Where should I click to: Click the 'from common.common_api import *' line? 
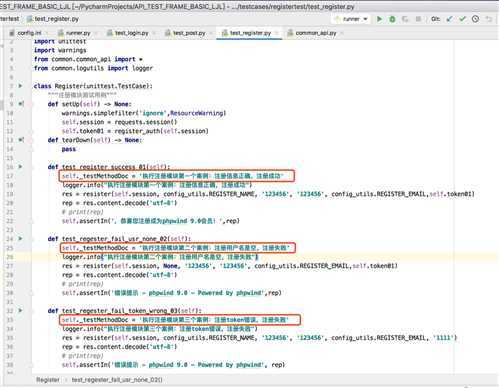pyautogui.click(x=88, y=59)
